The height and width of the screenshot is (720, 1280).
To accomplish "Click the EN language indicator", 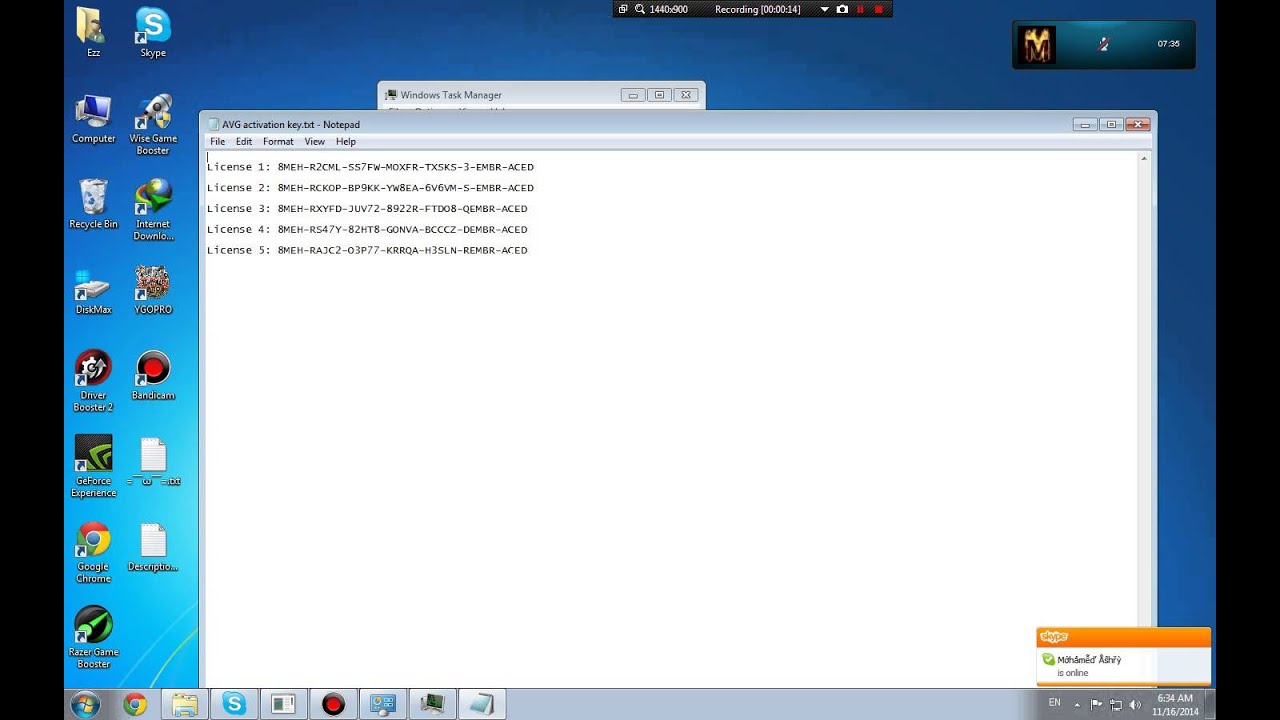I will (1054, 703).
